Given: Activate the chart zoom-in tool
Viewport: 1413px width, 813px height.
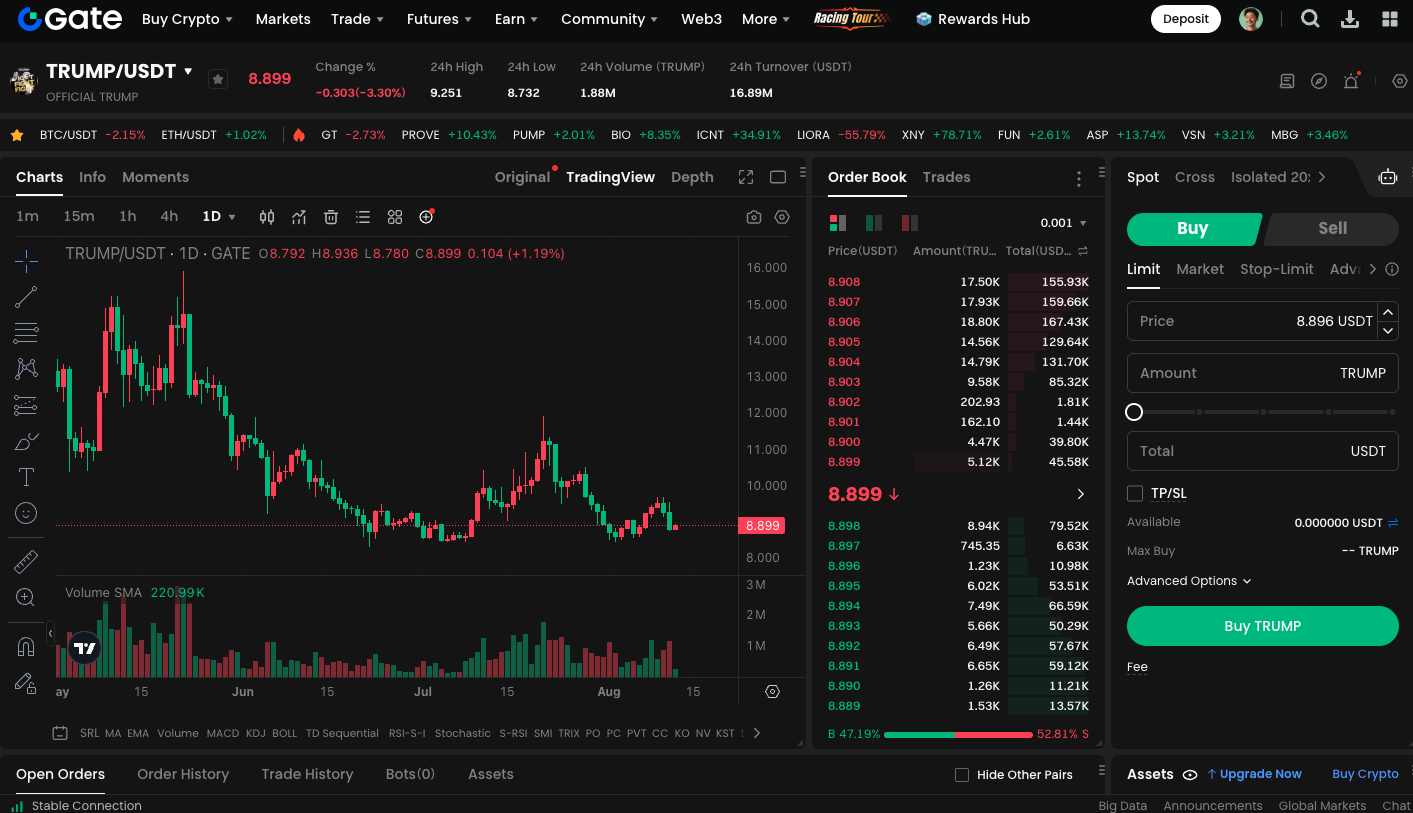Looking at the screenshot, I should 26,598.
